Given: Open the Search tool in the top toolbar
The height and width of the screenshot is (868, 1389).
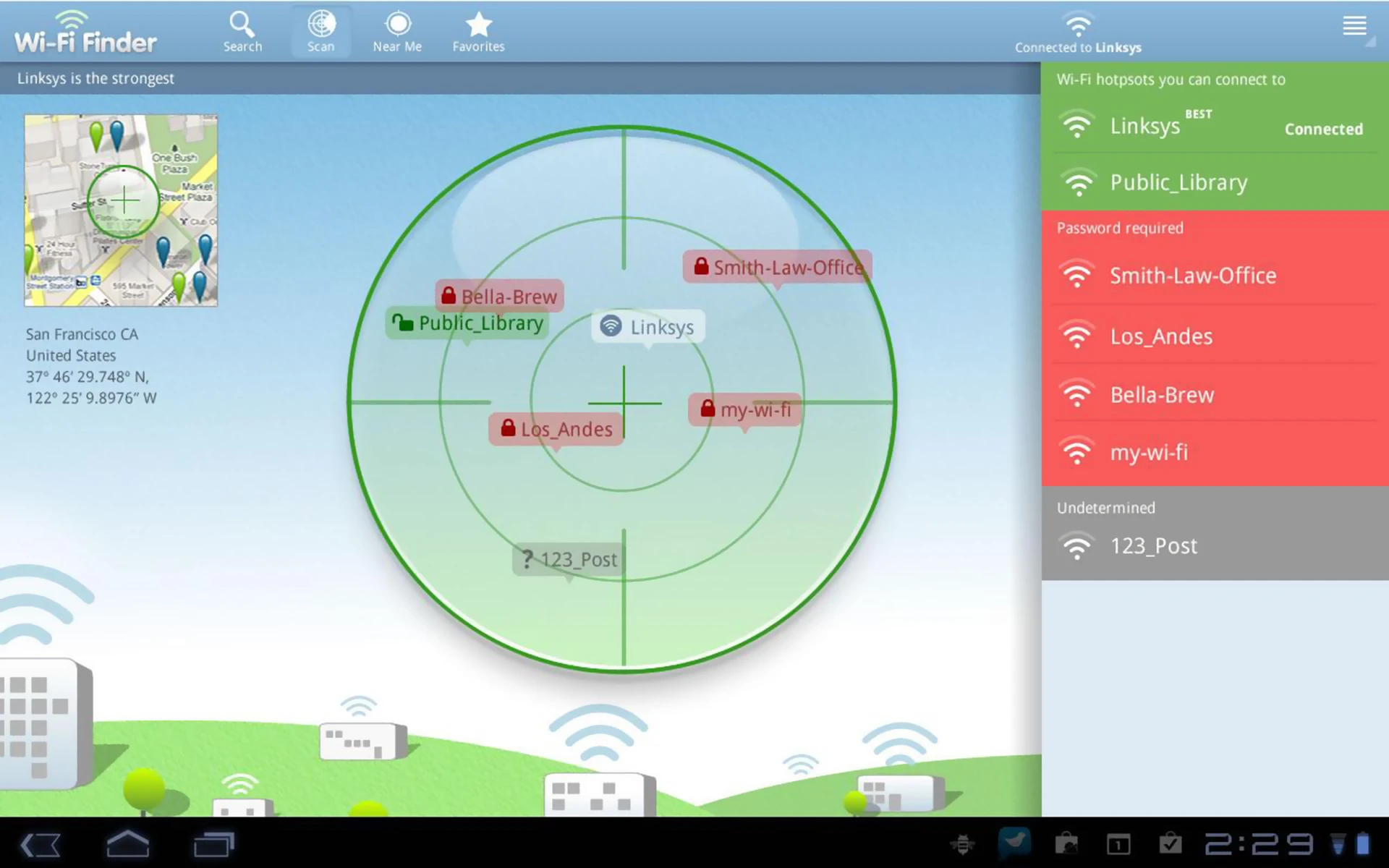Looking at the screenshot, I should tap(242, 29).
